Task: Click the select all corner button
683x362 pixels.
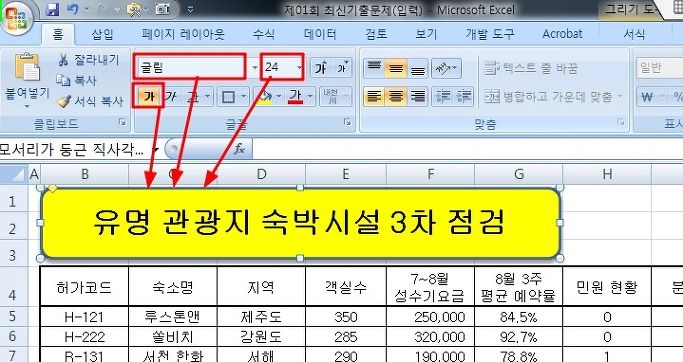Action: pos(13,174)
